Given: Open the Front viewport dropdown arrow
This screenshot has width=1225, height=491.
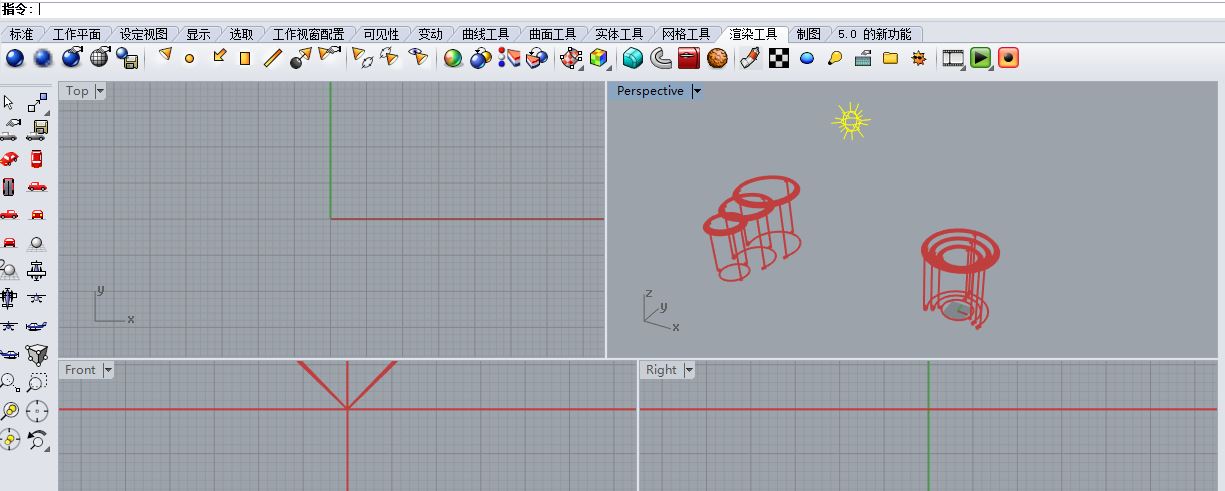Looking at the screenshot, I should point(108,370).
